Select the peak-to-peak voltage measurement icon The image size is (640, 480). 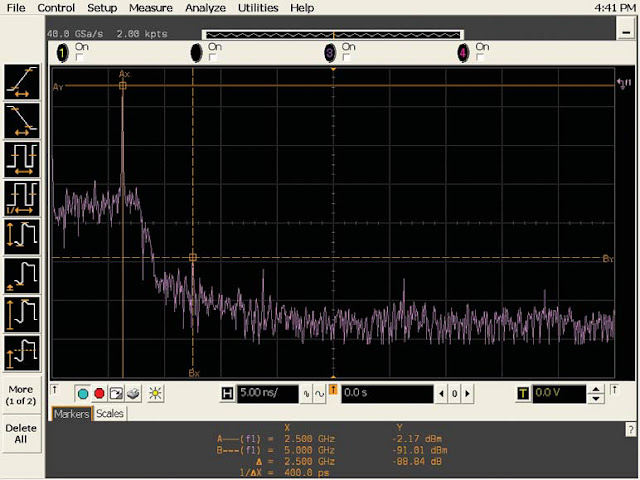(x=22, y=237)
